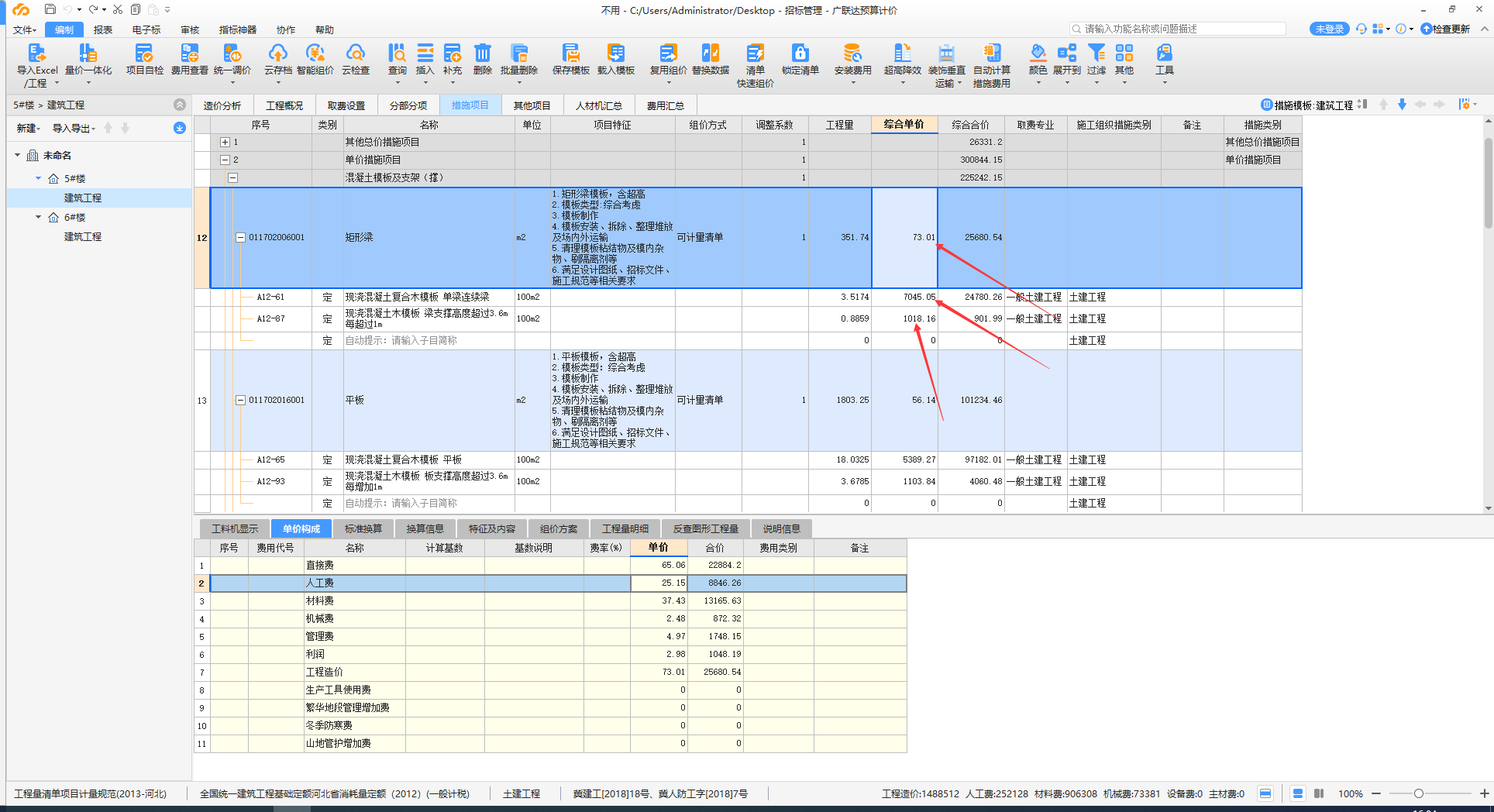Viewport: 1494px width, 812px height.
Task: Click the 载入模板 load template icon
Action: point(616,53)
